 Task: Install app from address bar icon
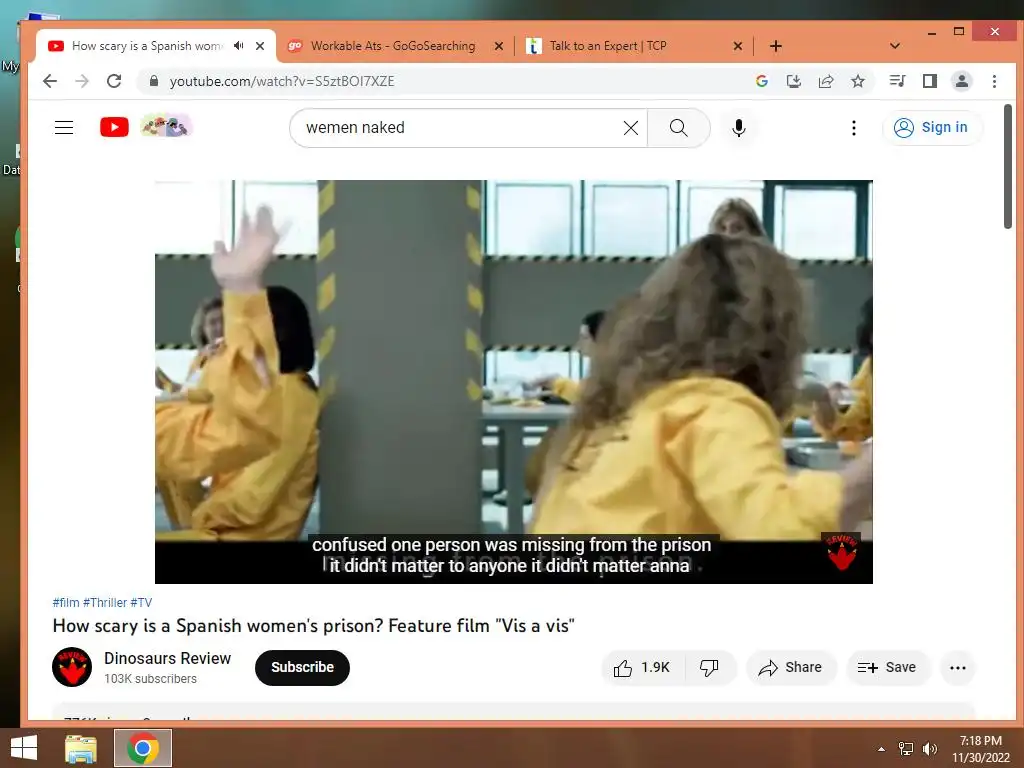[x=793, y=81]
